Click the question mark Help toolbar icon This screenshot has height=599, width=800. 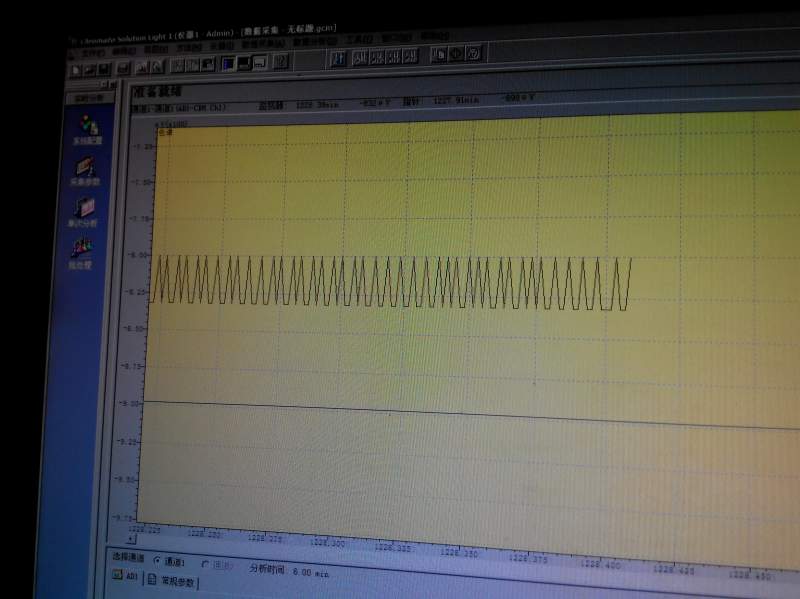tap(281, 62)
